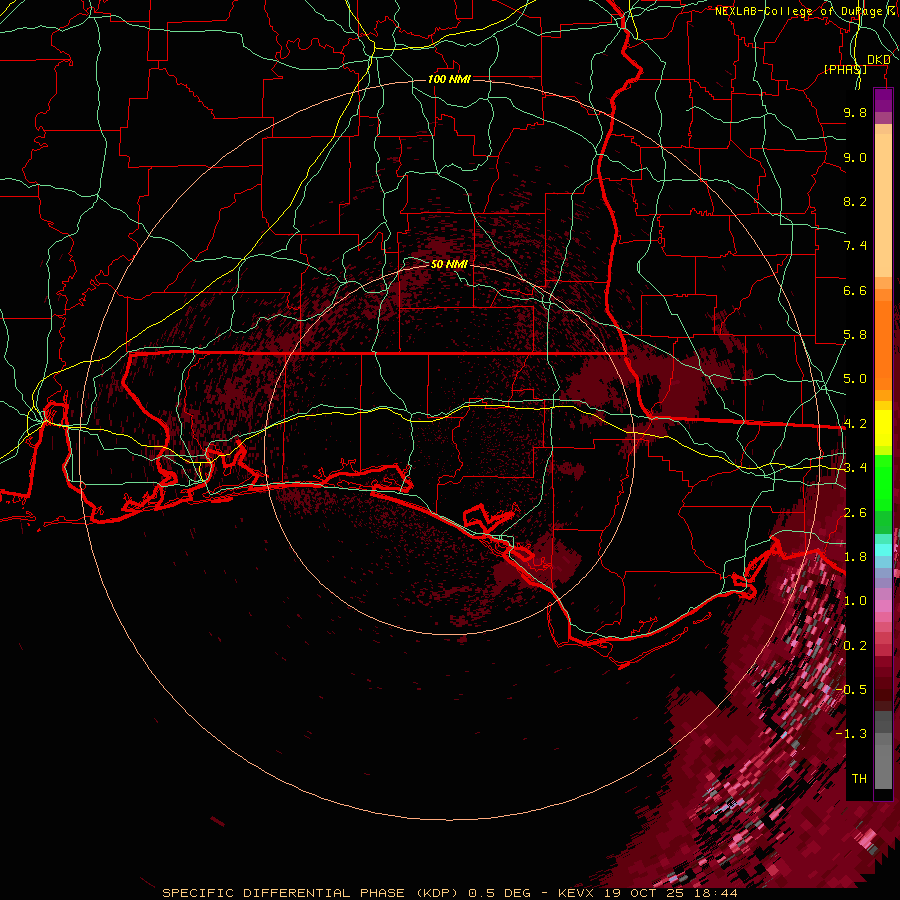Click the 0.5 DEG elevation text
Screen dimensions: 900x900
(x=499, y=893)
